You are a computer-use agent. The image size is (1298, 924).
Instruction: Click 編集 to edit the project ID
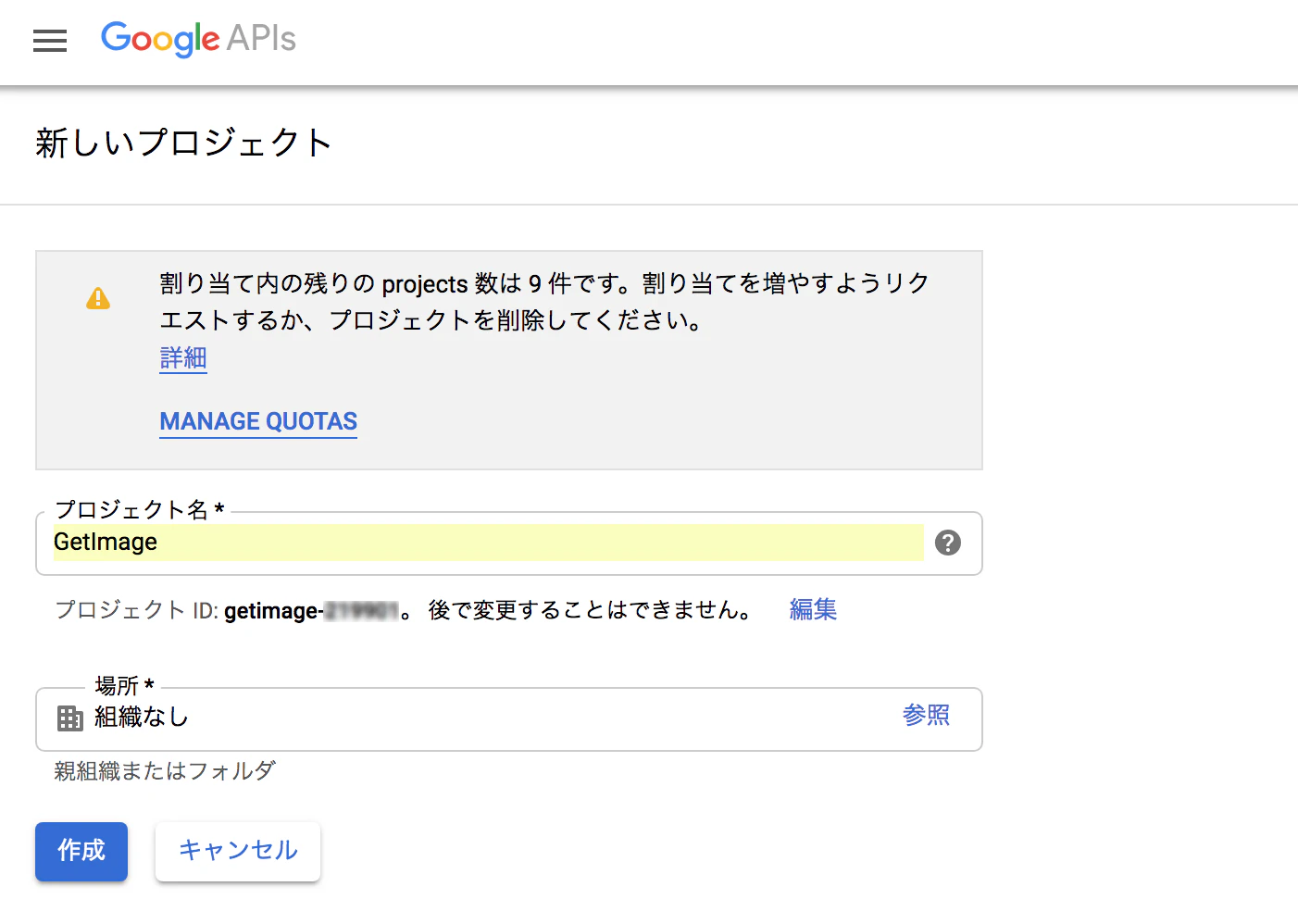[812, 609]
